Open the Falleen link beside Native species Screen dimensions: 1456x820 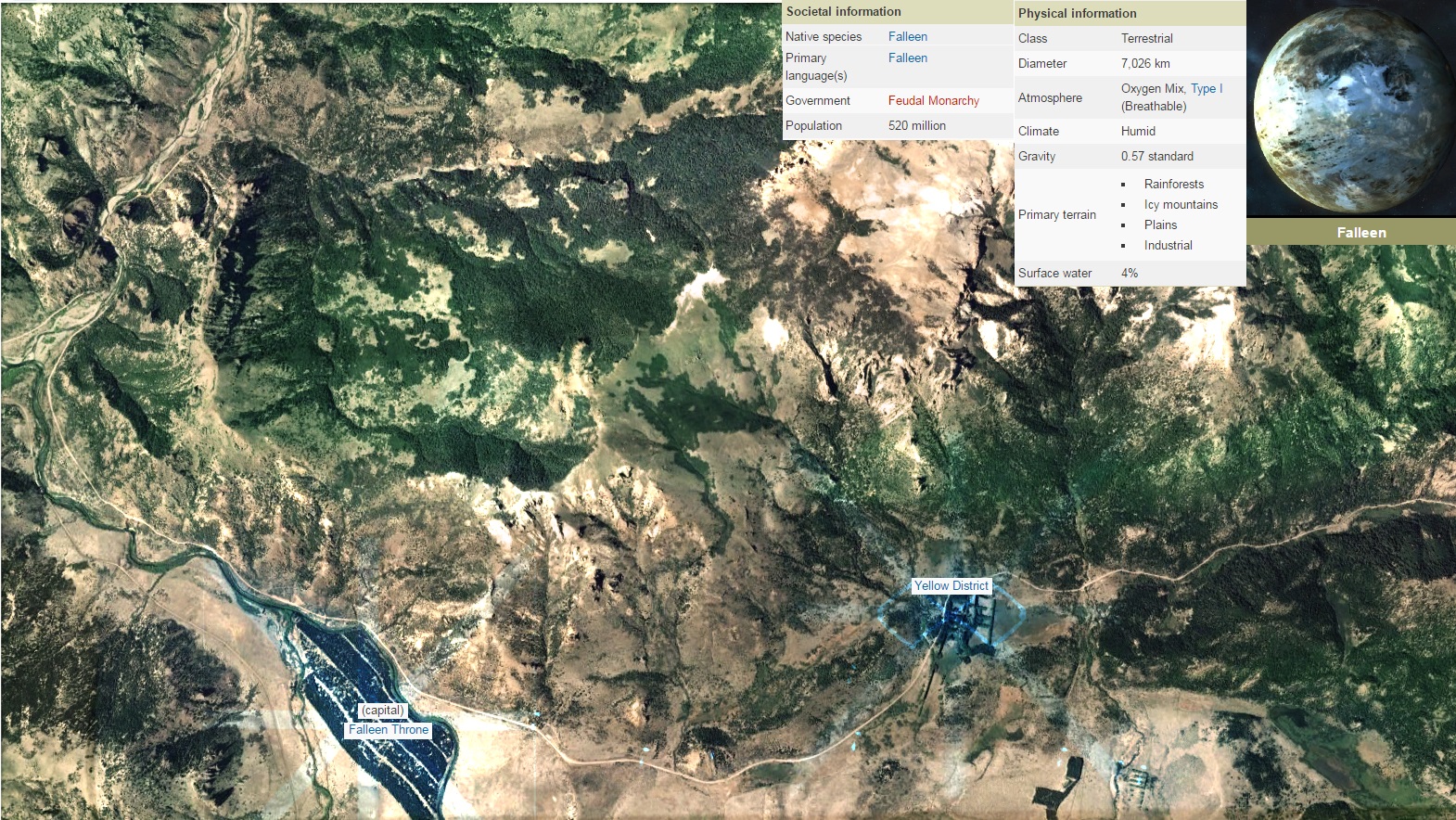tap(907, 36)
